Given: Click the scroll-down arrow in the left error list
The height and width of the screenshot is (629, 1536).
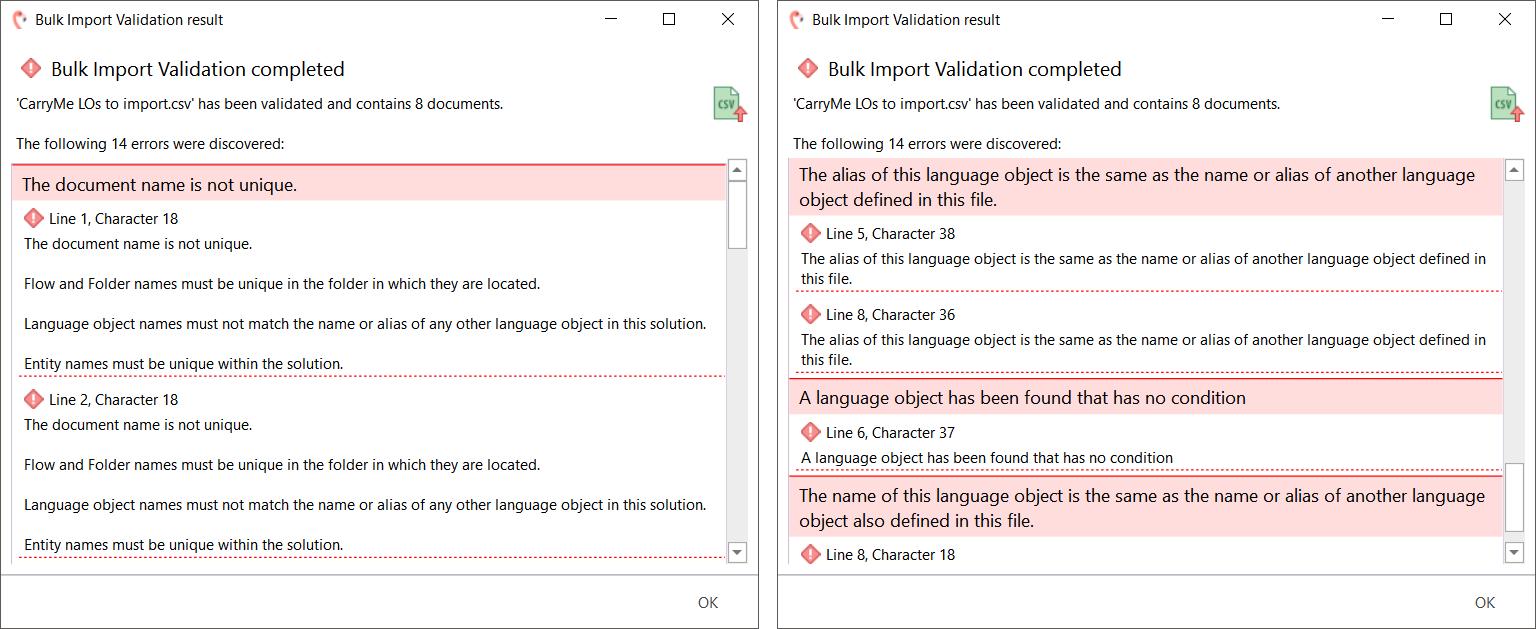Looking at the screenshot, I should [x=737, y=552].
